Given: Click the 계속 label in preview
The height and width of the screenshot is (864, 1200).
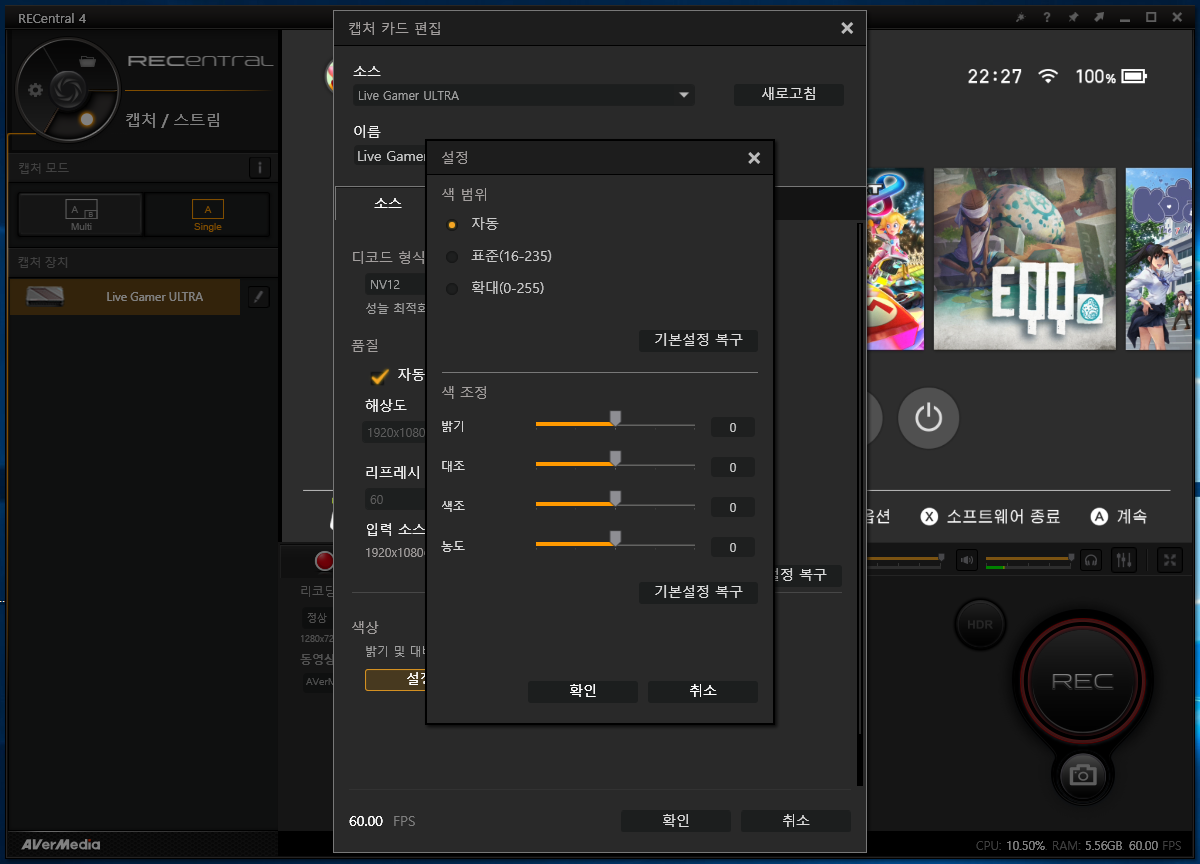Looking at the screenshot, I should tap(1132, 517).
